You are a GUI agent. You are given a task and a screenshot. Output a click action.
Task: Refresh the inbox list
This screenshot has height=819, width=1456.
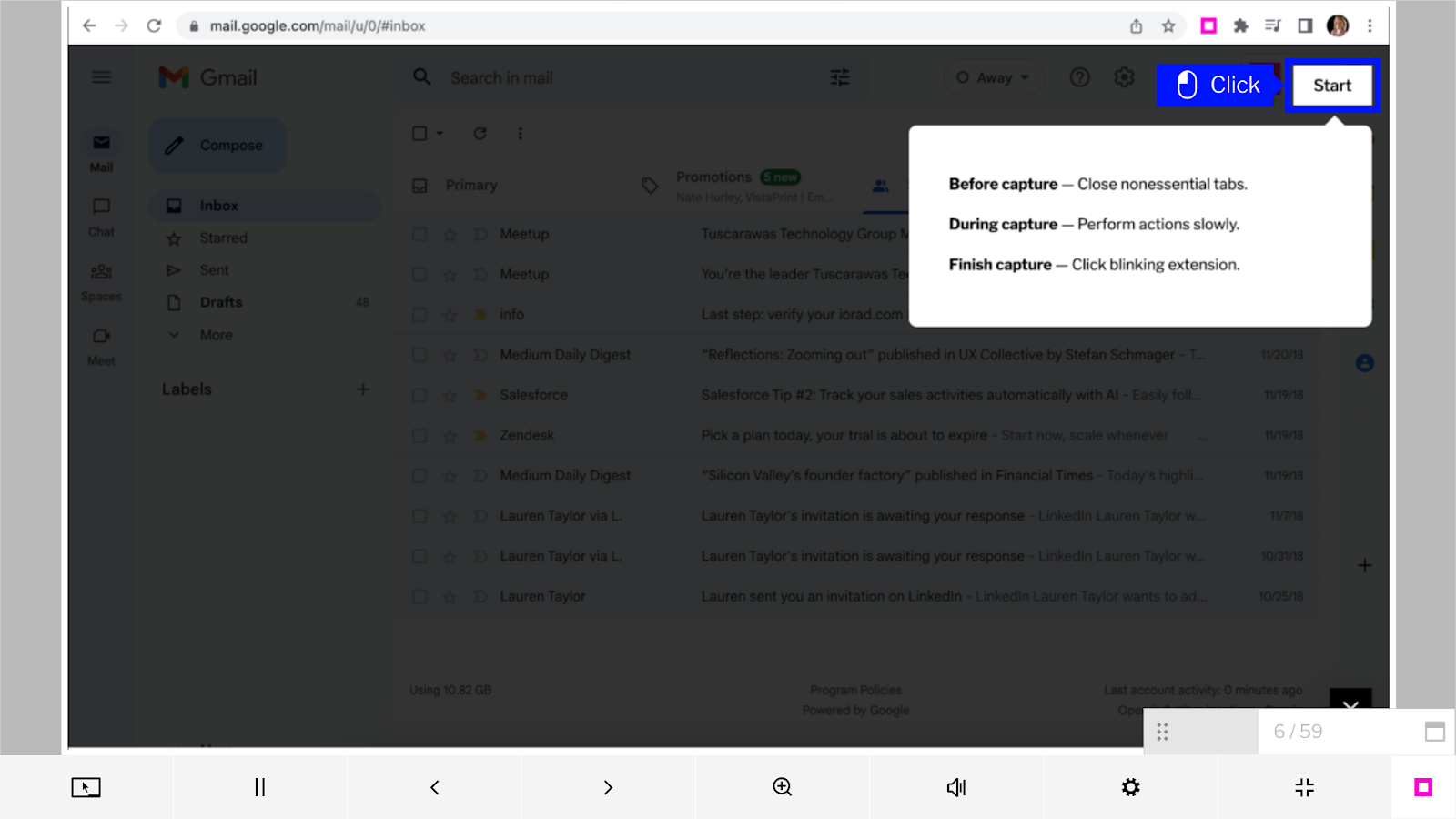point(480,133)
